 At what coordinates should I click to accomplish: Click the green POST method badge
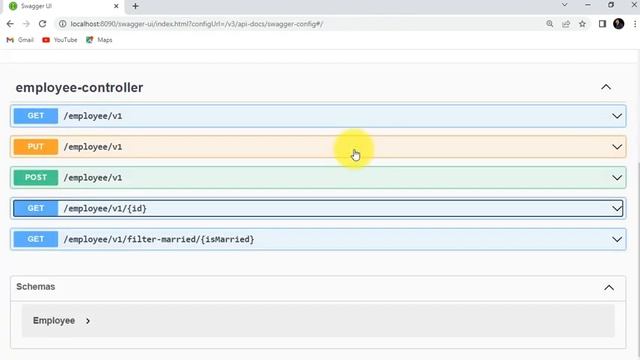[36, 178]
